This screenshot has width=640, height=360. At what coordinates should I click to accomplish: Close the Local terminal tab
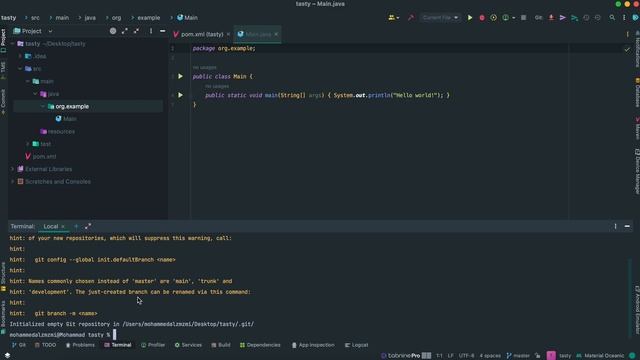point(63,227)
